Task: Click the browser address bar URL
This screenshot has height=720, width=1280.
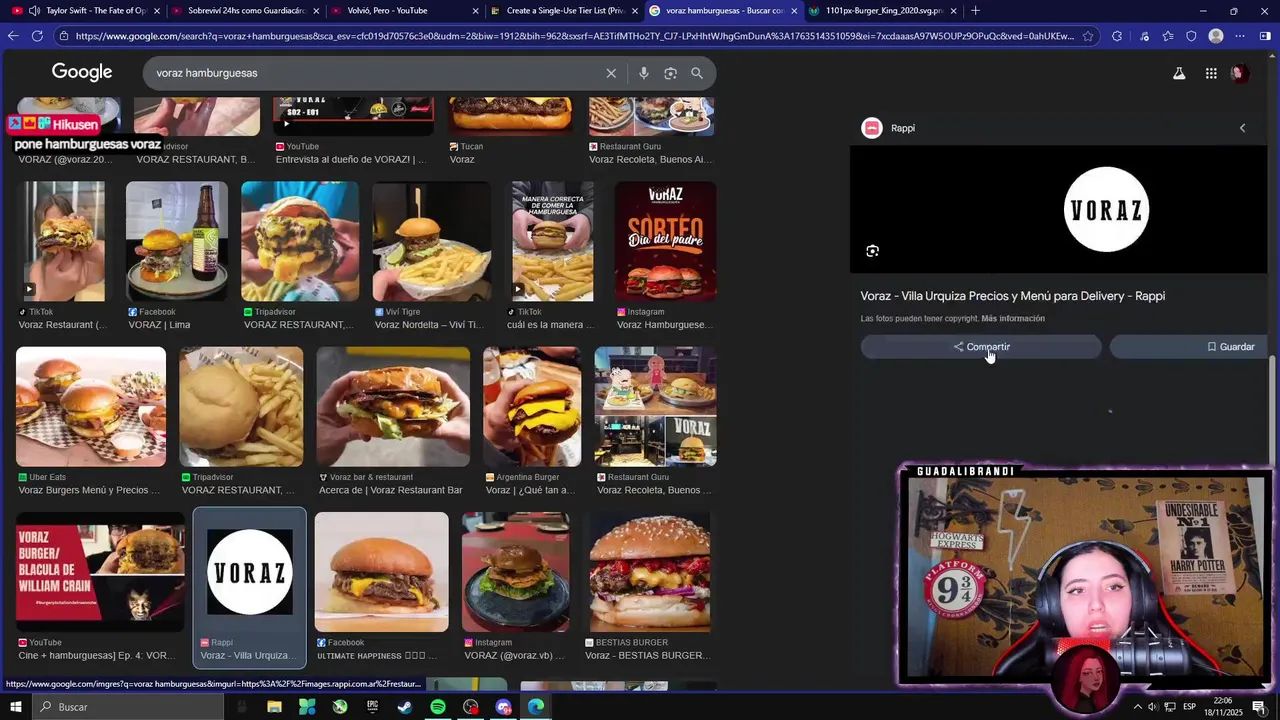Action: click(575, 36)
